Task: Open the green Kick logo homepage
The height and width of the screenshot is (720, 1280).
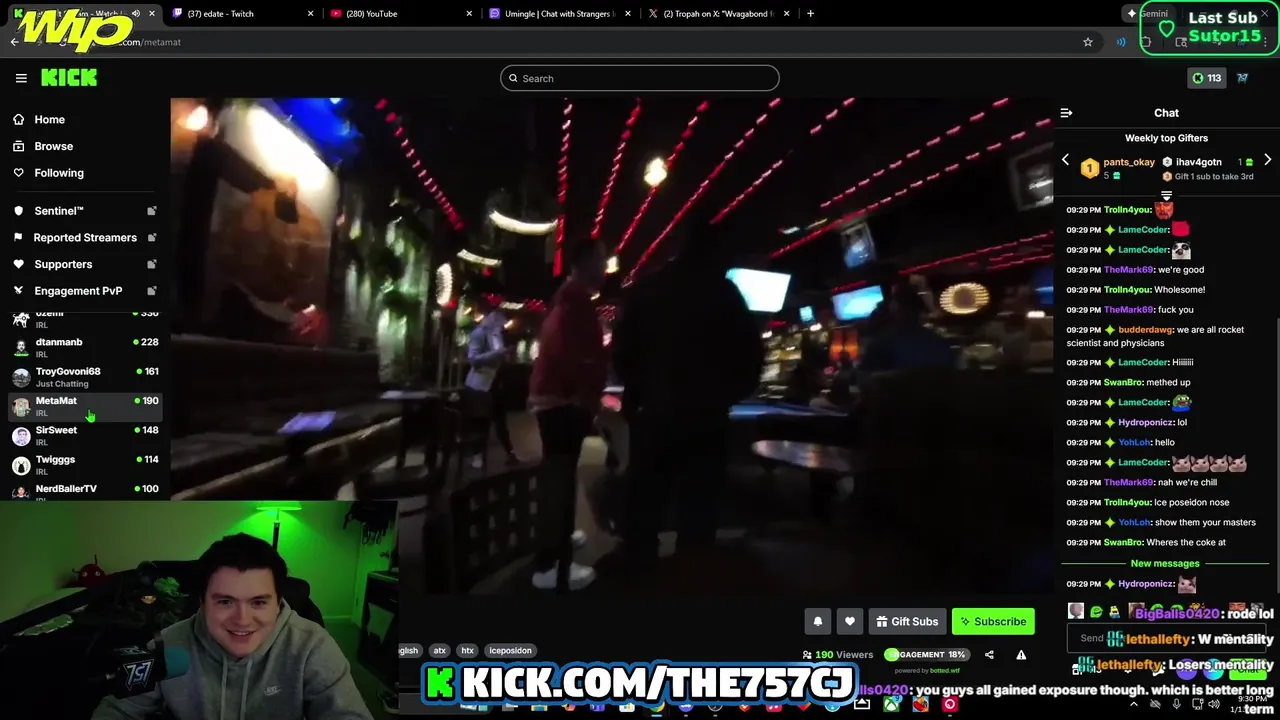Action: click(x=69, y=77)
